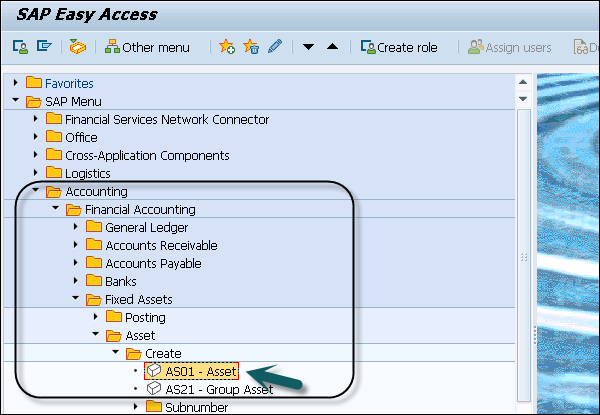Click the Move Favorites down arrow

tap(309, 47)
